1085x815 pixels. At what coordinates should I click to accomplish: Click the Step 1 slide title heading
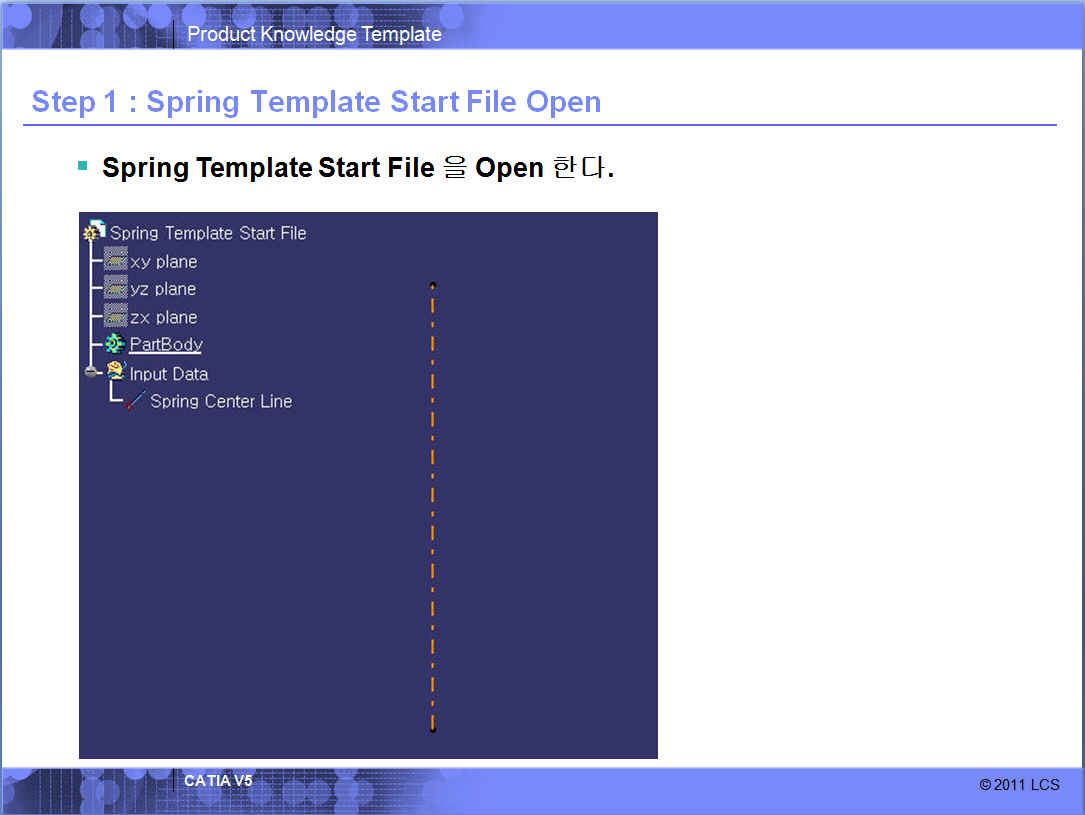point(316,102)
